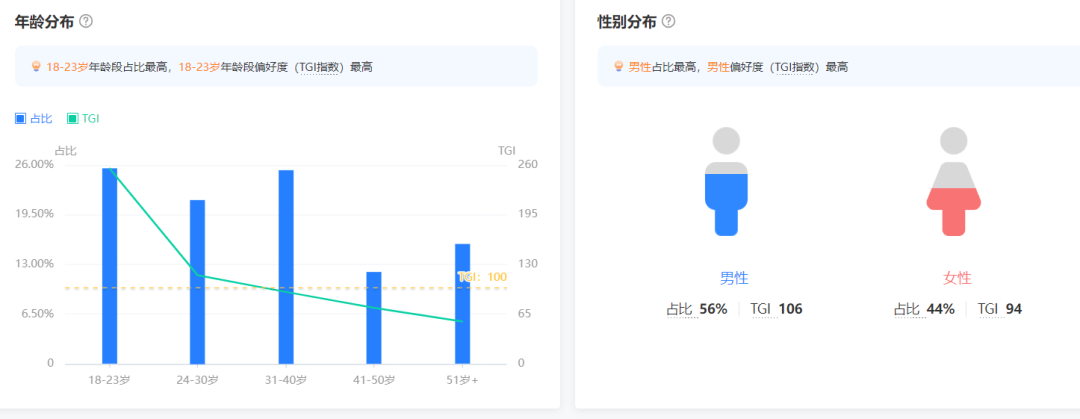This screenshot has height=419, width=1080.
Task: Click the lightbulb icon in gender insight banner
Action: click(x=619, y=67)
